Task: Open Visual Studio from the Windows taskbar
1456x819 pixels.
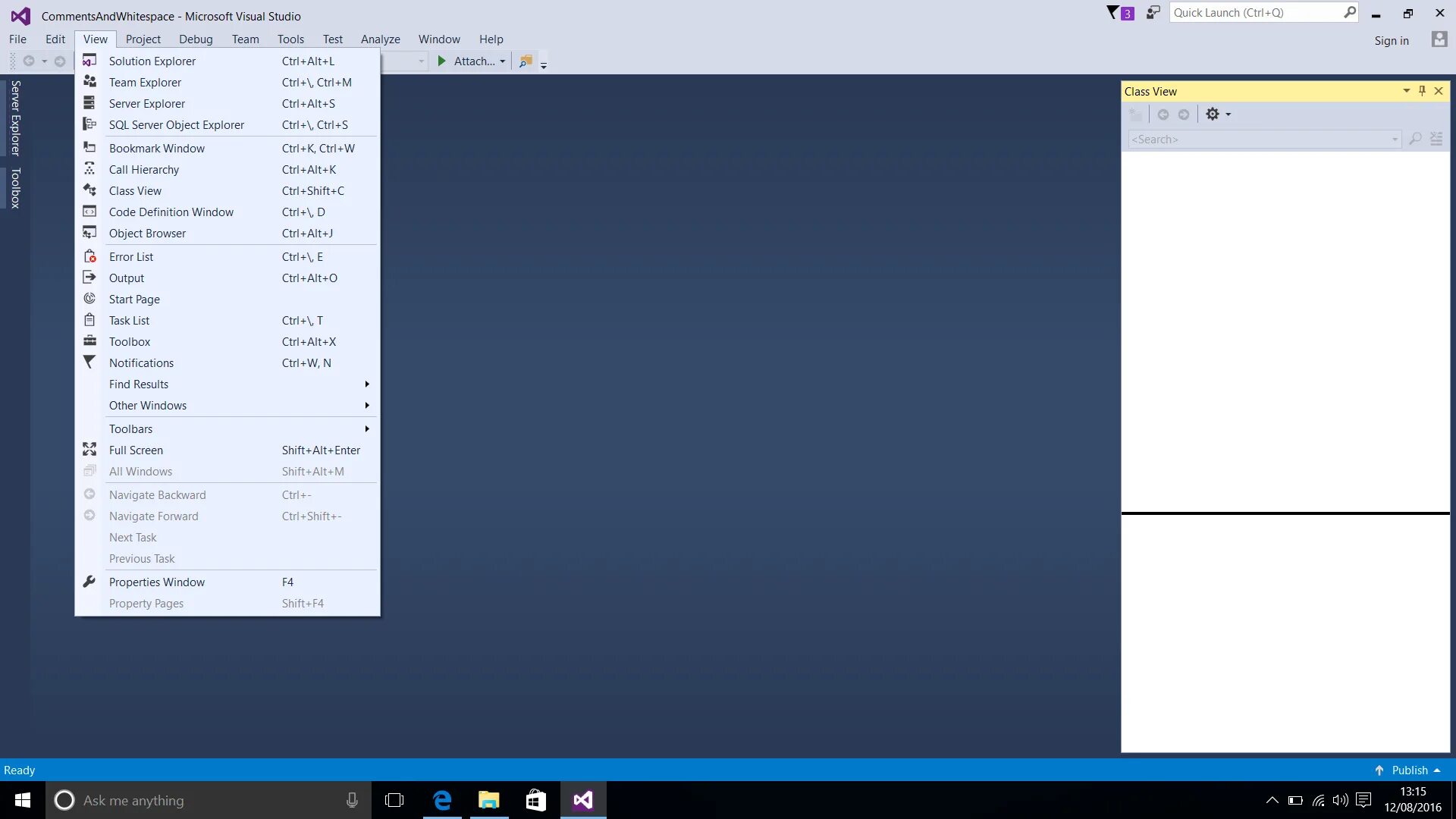Action: coord(582,800)
